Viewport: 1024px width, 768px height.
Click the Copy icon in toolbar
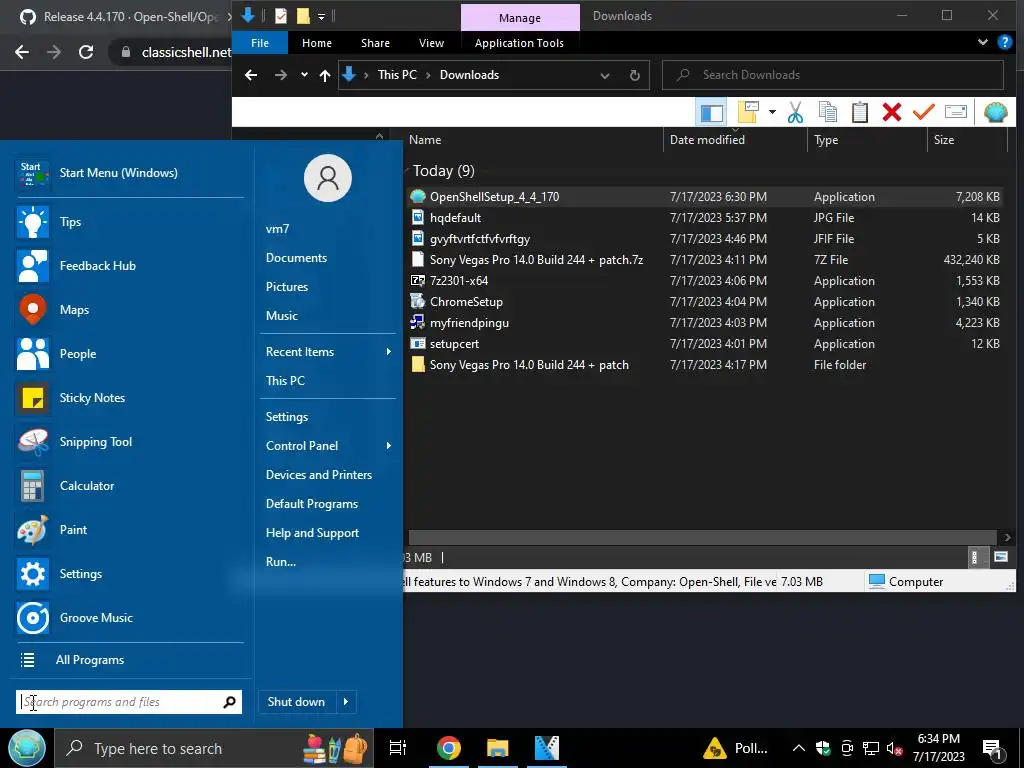click(x=827, y=112)
